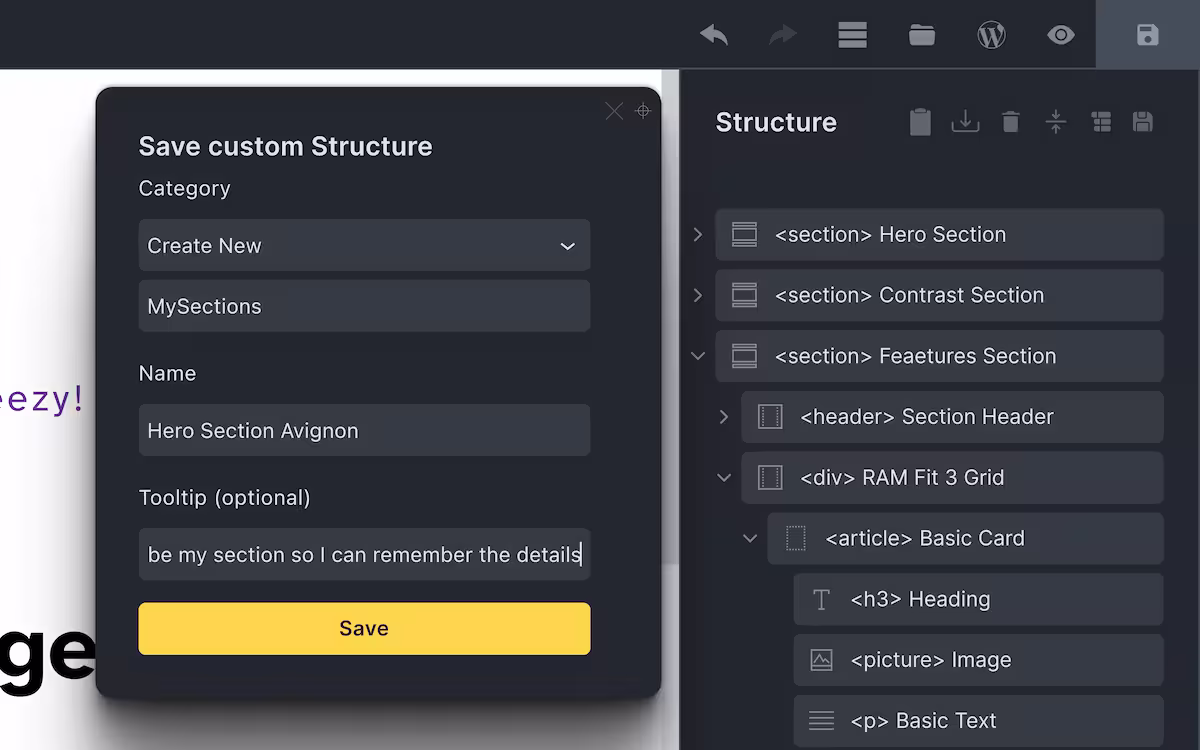1200x750 pixels.
Task: Click the clipboard paste icon in Structure panel
Action: click(920, 121)
